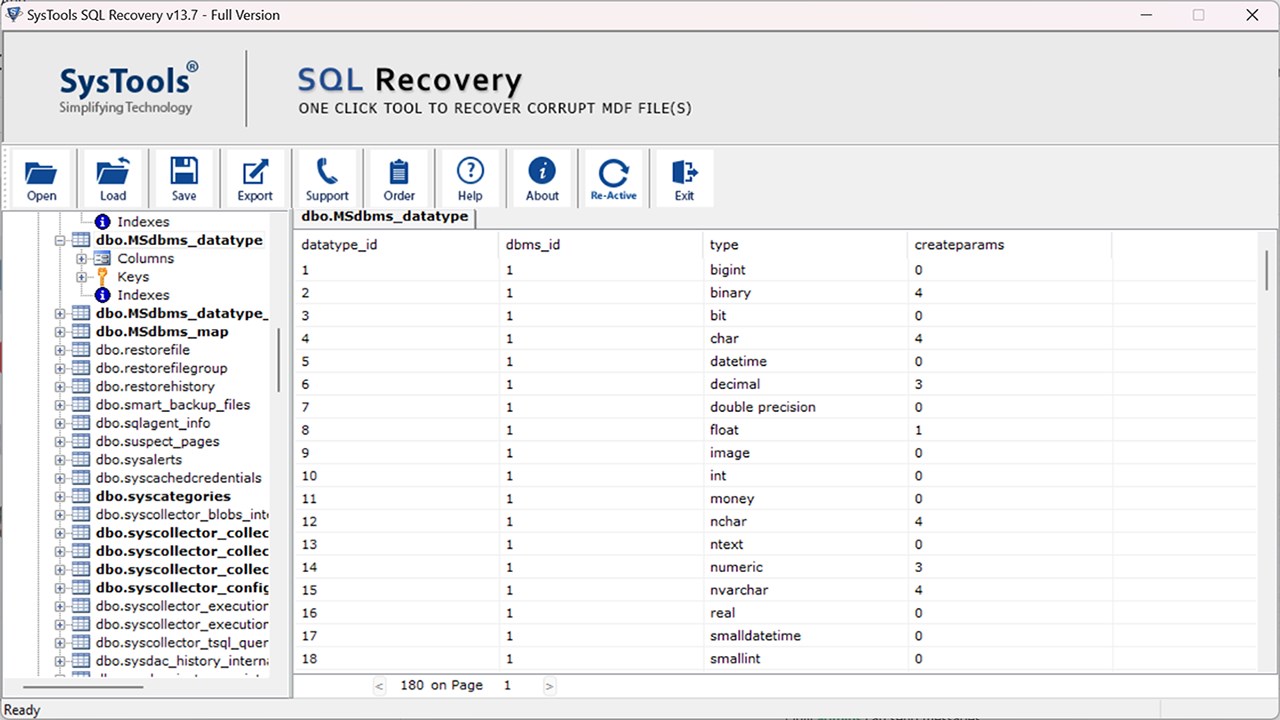
Task: Select the 'nvarchar' type cell
Action: (805, 590)
